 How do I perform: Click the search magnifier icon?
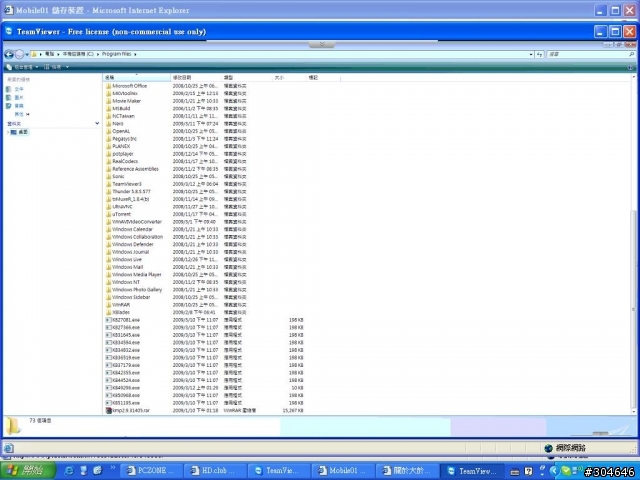point(631,54)
